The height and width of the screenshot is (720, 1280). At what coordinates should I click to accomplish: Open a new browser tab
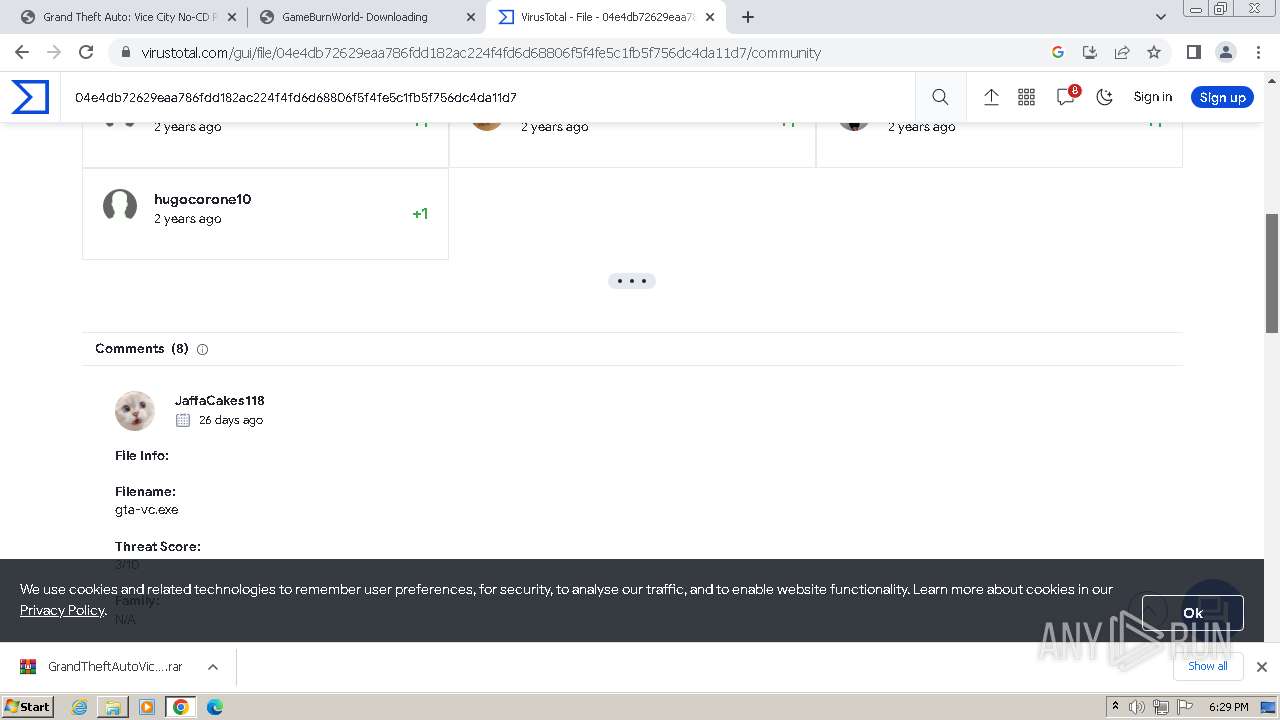point(748,17)
